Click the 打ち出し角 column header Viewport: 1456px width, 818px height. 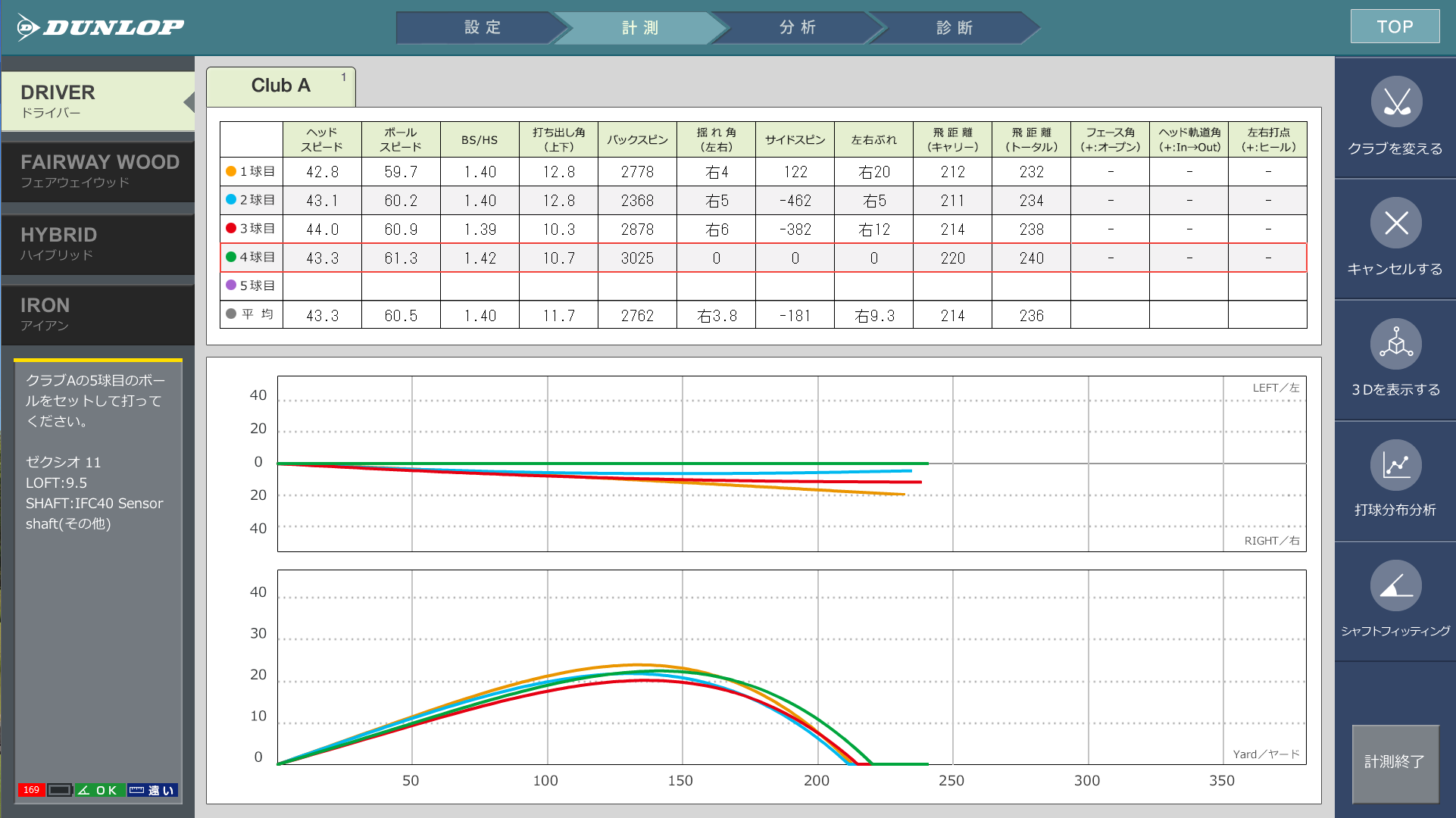(x=558, y=139)
